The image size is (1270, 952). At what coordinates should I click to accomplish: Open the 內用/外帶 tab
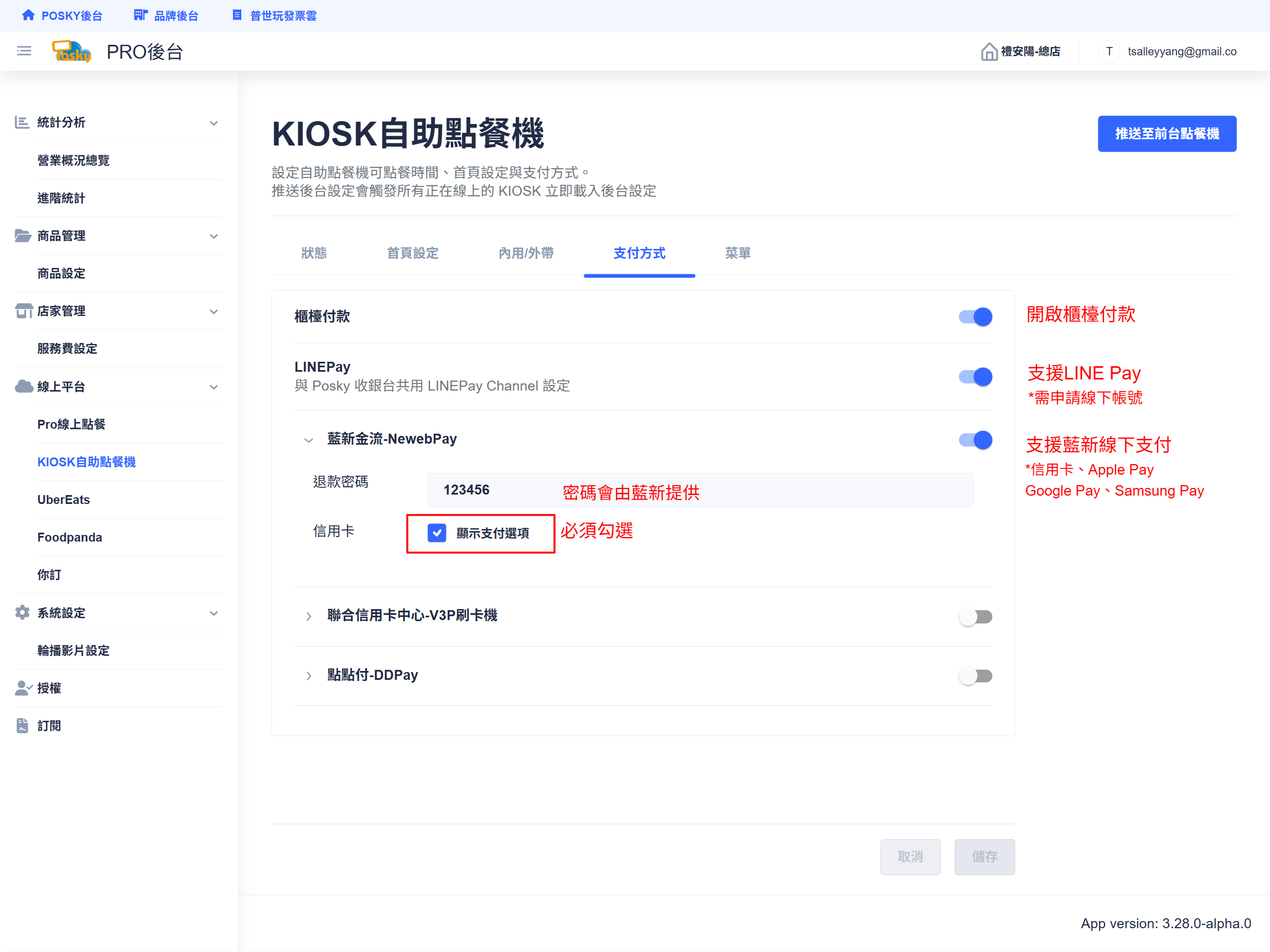526,253
